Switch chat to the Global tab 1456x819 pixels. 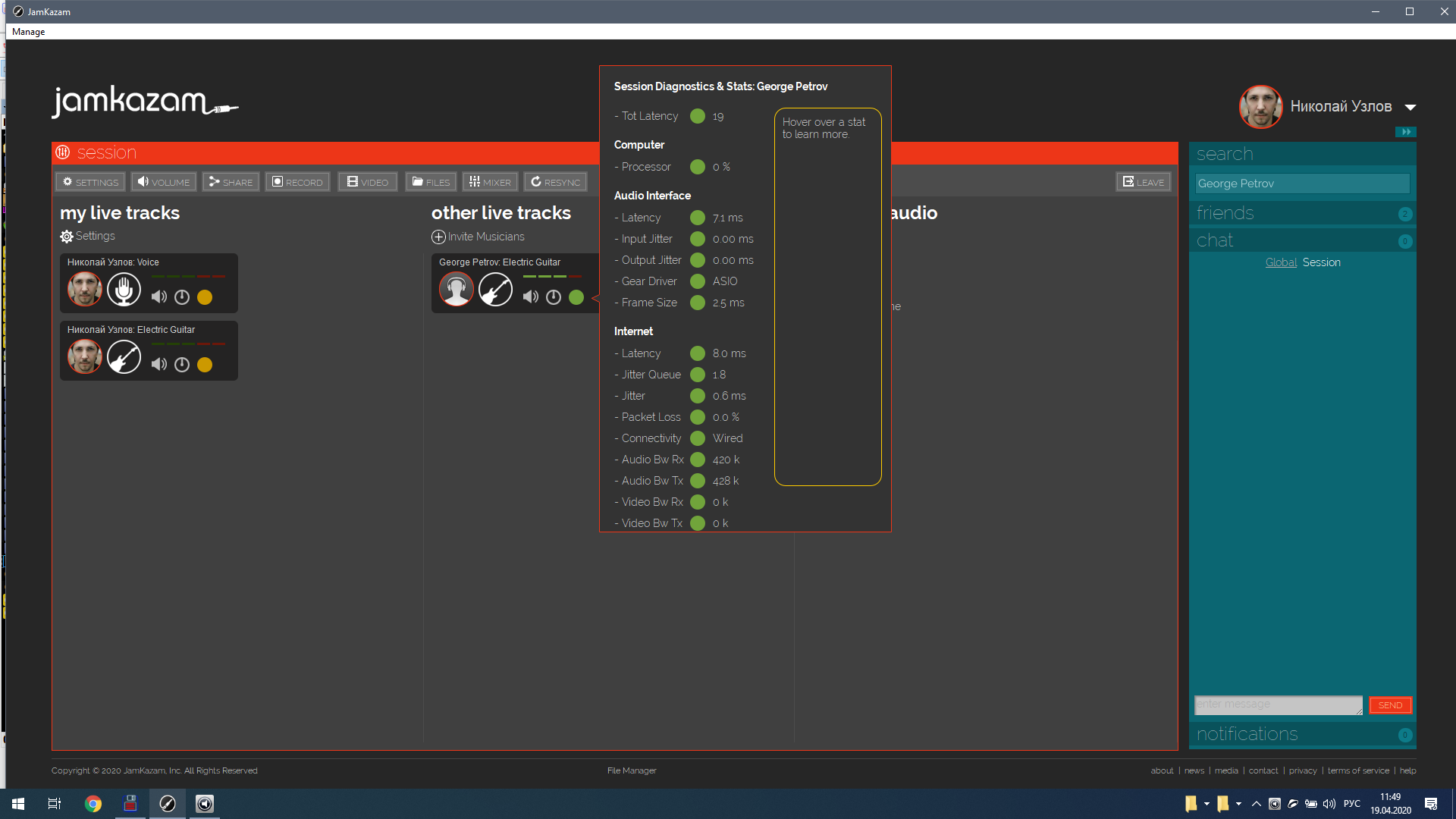tap(1281, 262)
